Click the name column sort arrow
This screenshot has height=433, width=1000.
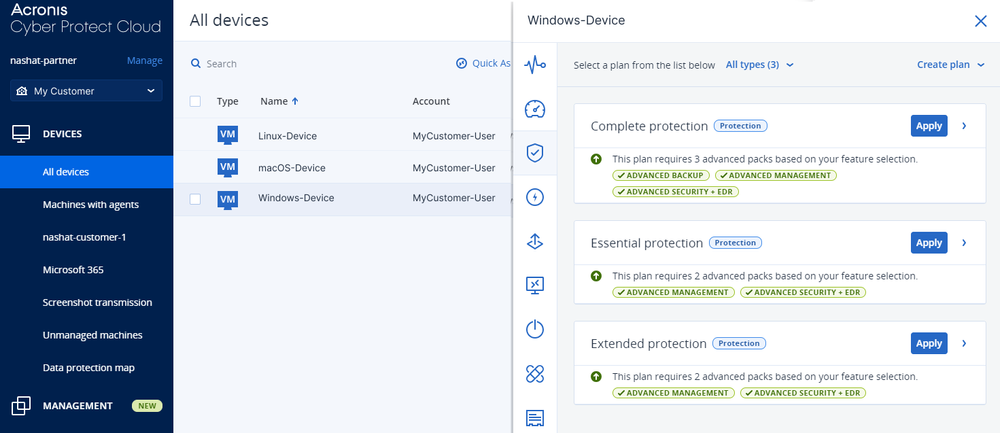[295, 101]
